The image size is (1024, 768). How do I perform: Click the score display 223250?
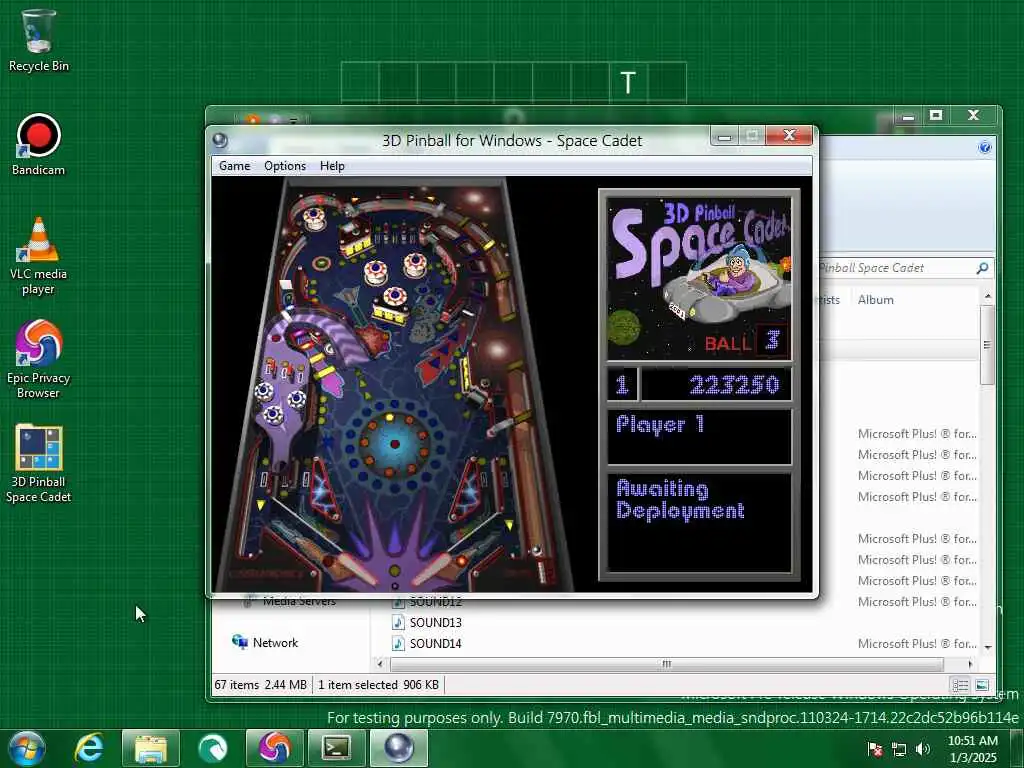point(717,385)
